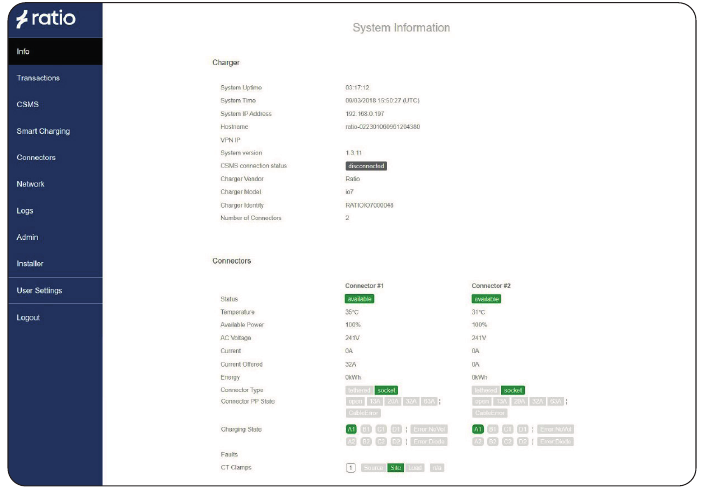Click Connector #1 'Error Diode' badge

[x=429, y=441]
